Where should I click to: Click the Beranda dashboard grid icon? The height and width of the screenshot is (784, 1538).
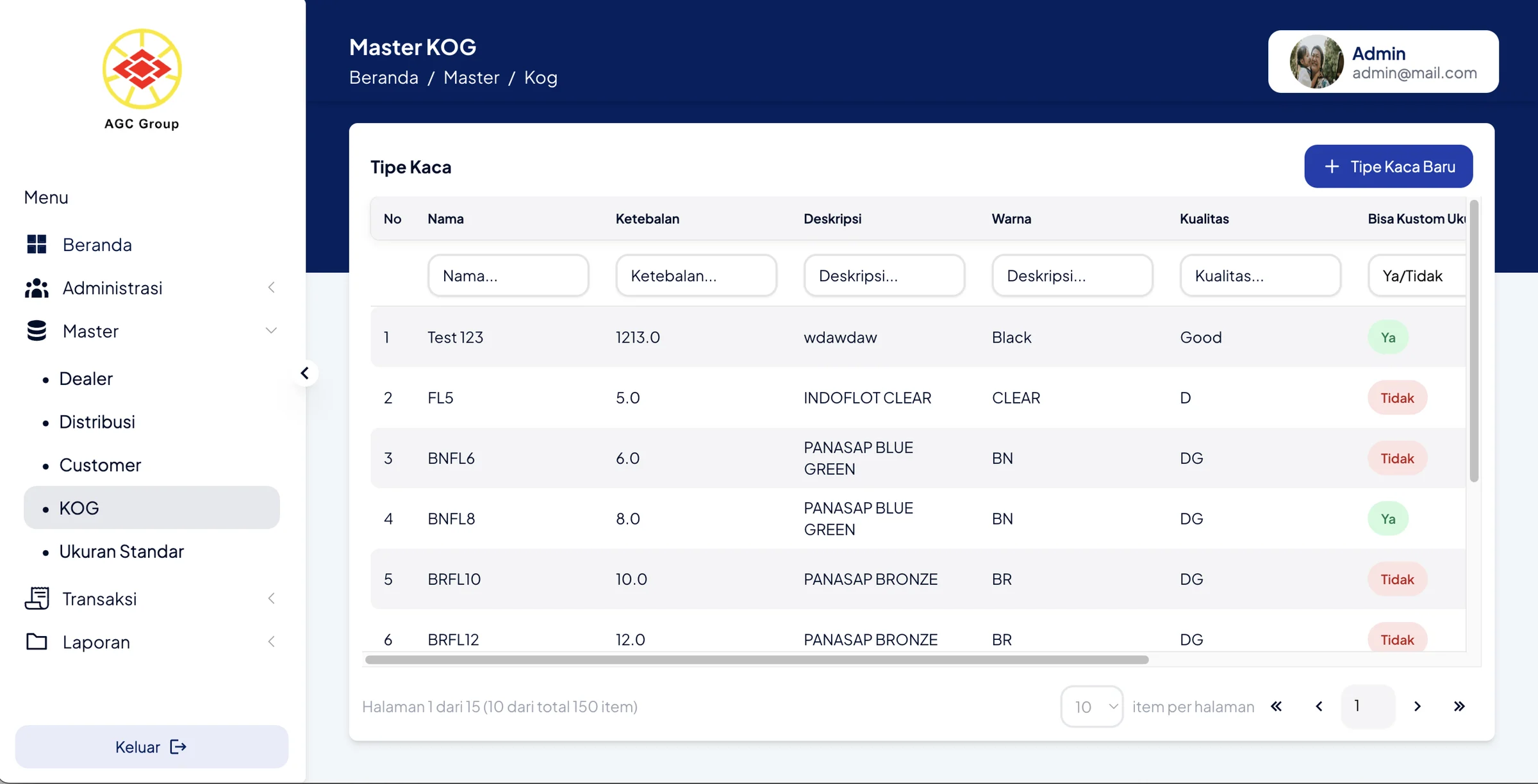pos(37,244)
